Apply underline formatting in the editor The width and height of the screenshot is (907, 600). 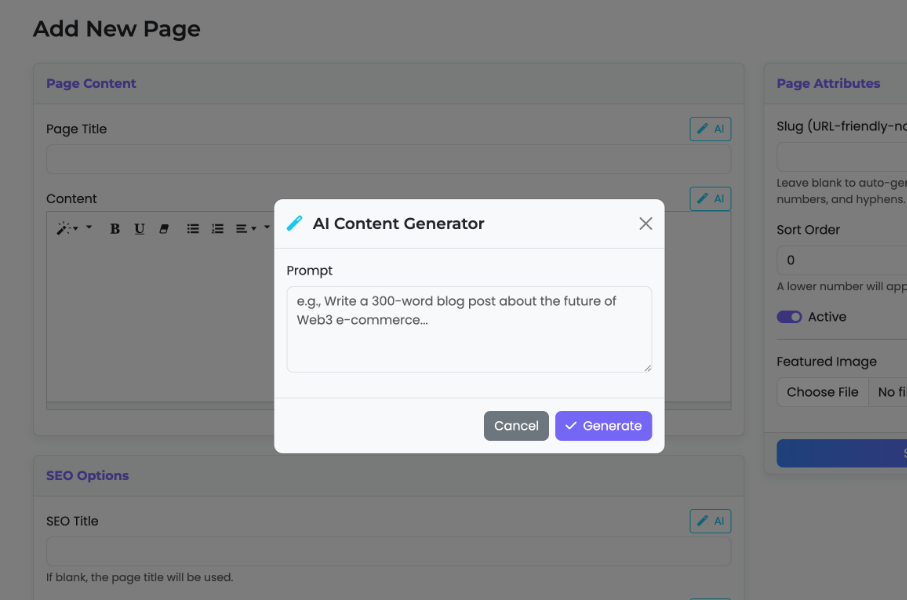[139, 228]
